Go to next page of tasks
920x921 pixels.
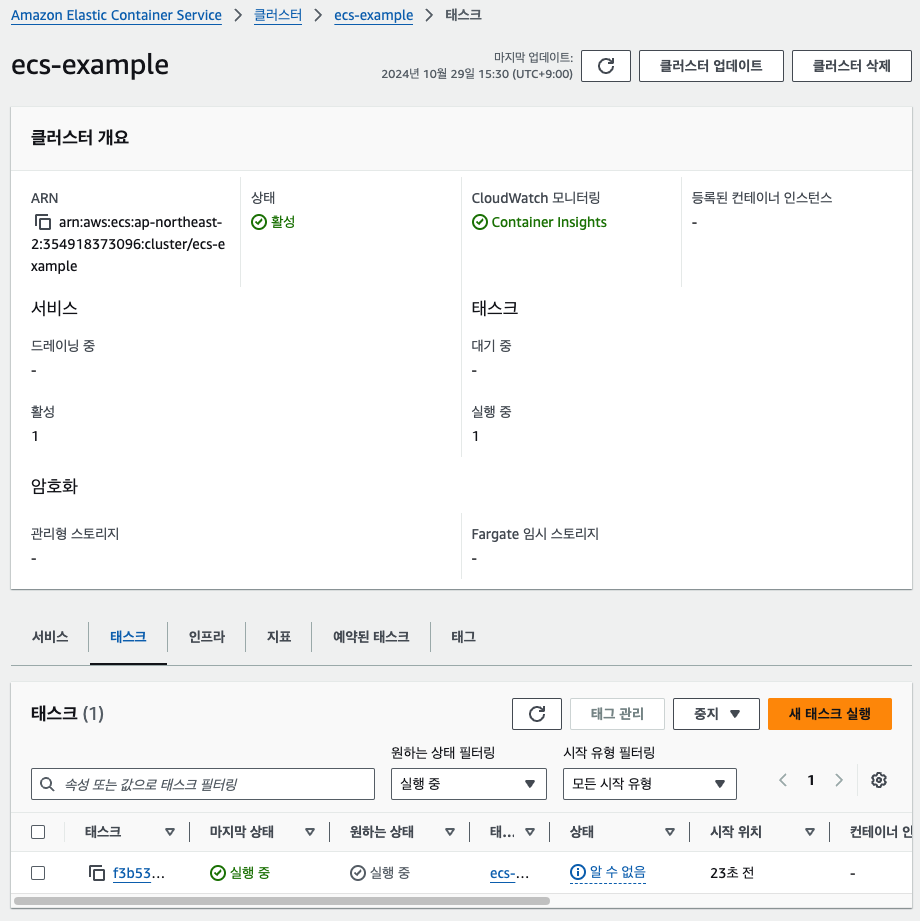pos(839,780)
